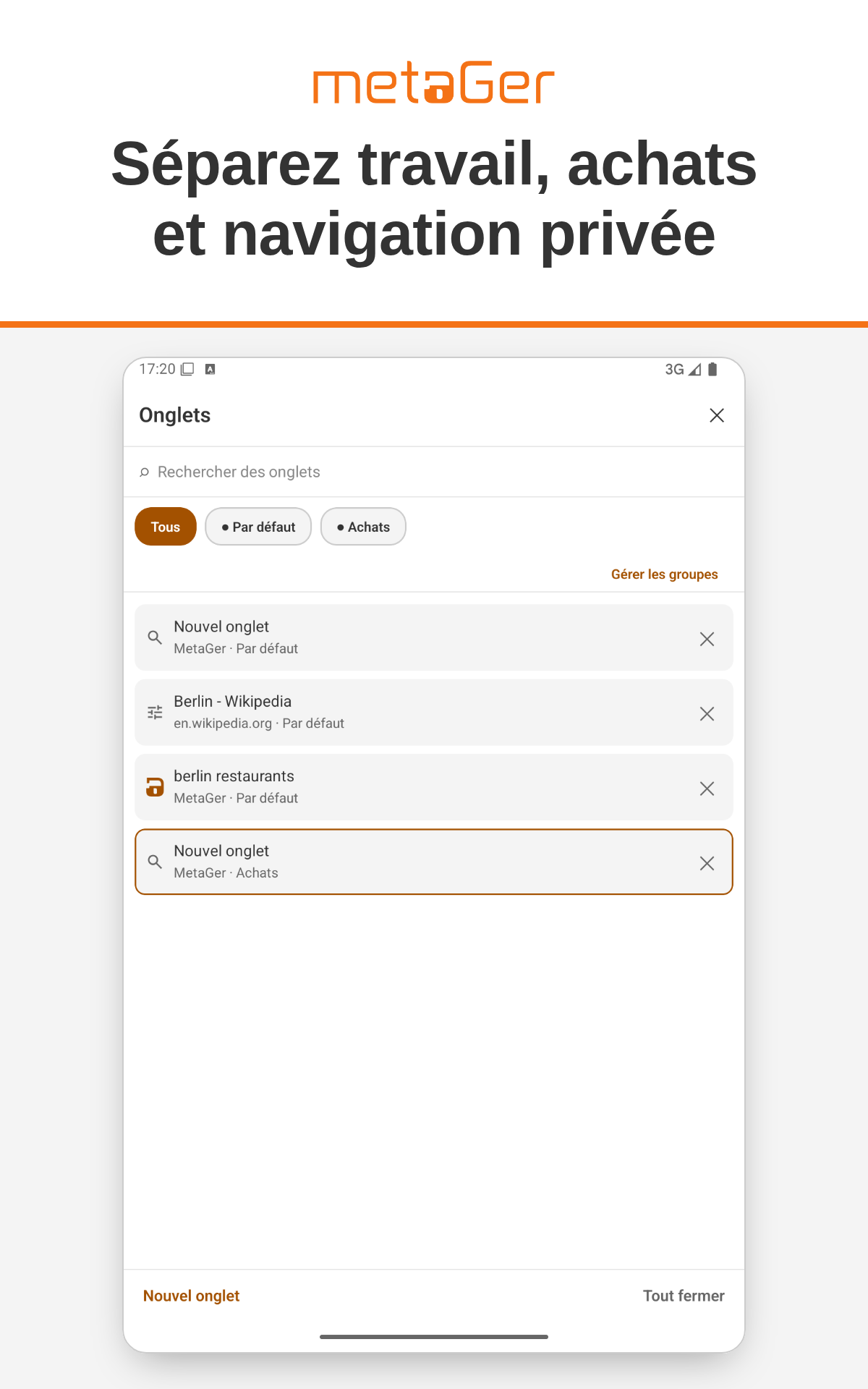Tap the 17:20 clock in status bar
This screenshot has width=868, height=1389.
click(157, 369)
